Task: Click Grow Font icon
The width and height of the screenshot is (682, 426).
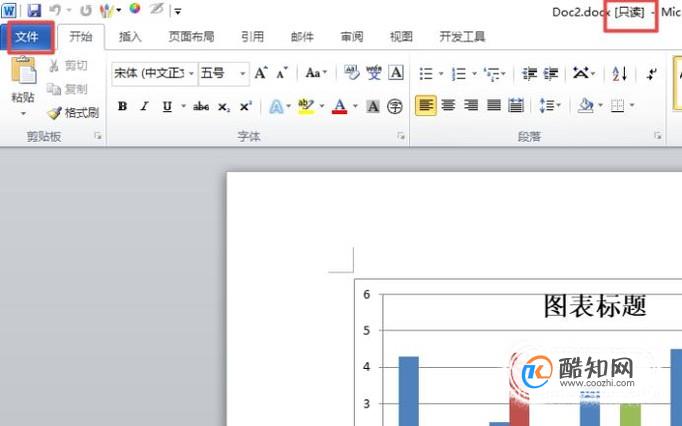Action: [261, 73]
